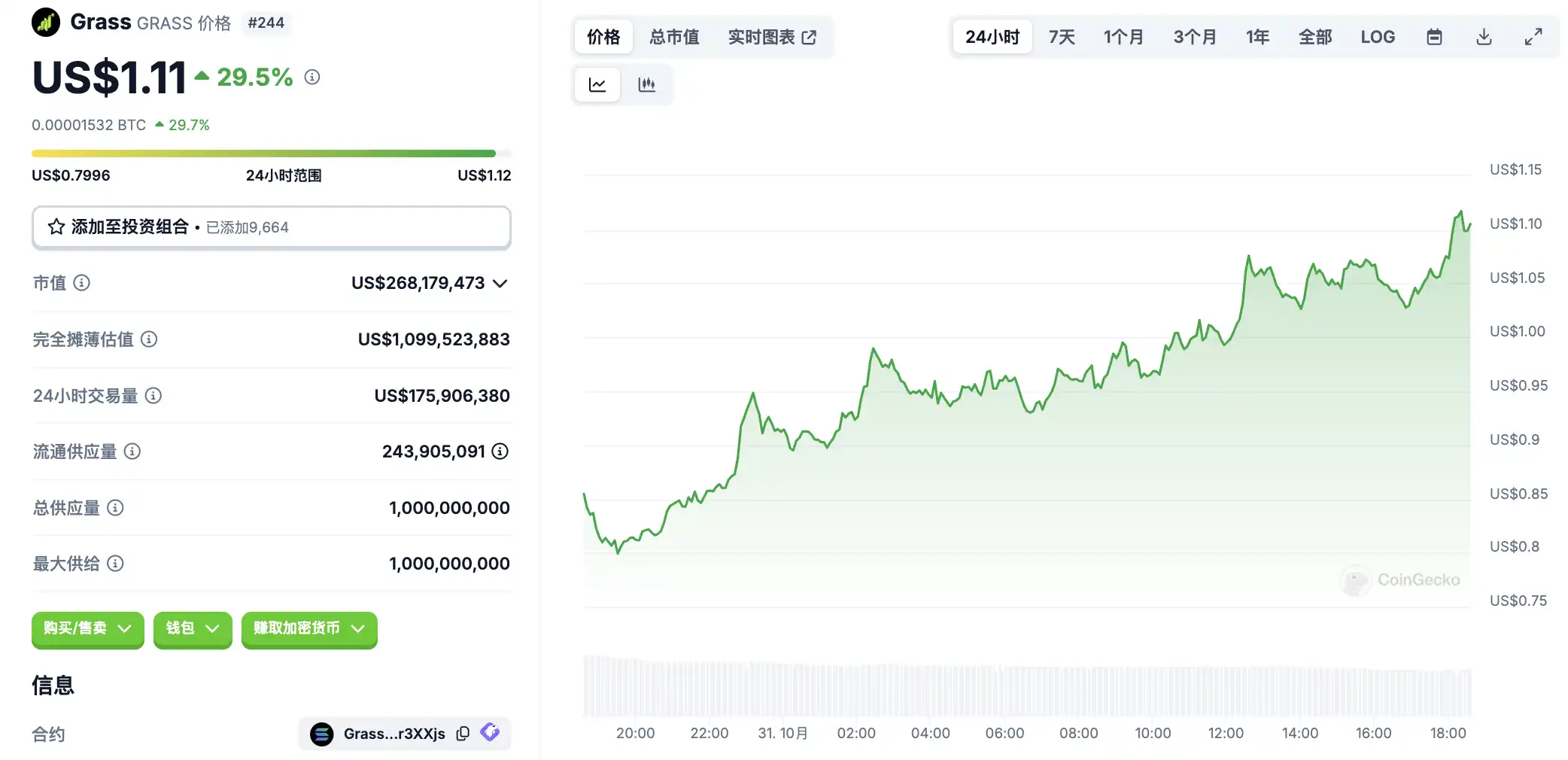
Task: Expand market cap dropdown chevron
Action: tap(500, 284)
